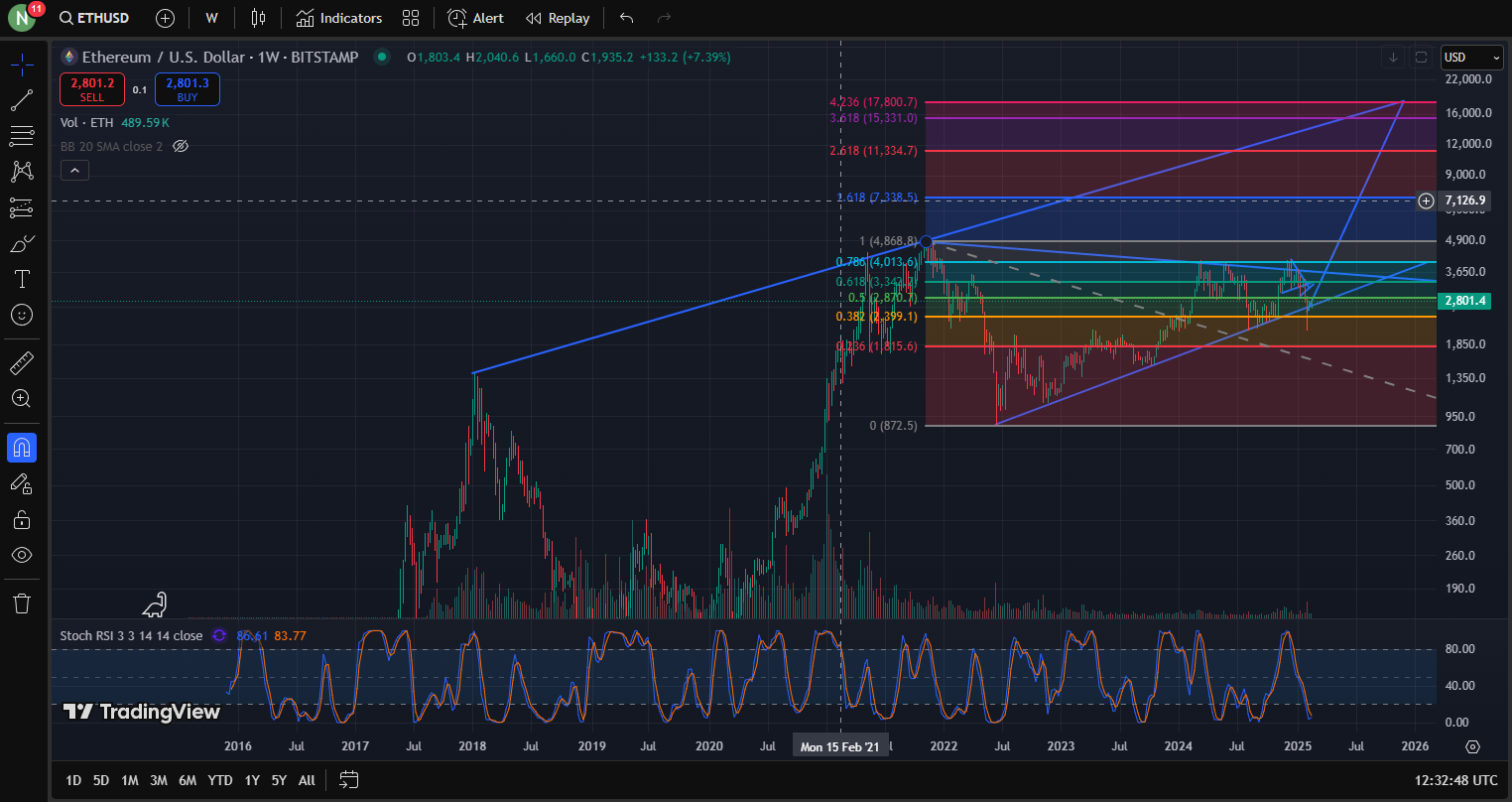This screenshot has width=1512, height=802.
Task: Click the SELL 2,801.2 button
Action: tap(91, 89)
